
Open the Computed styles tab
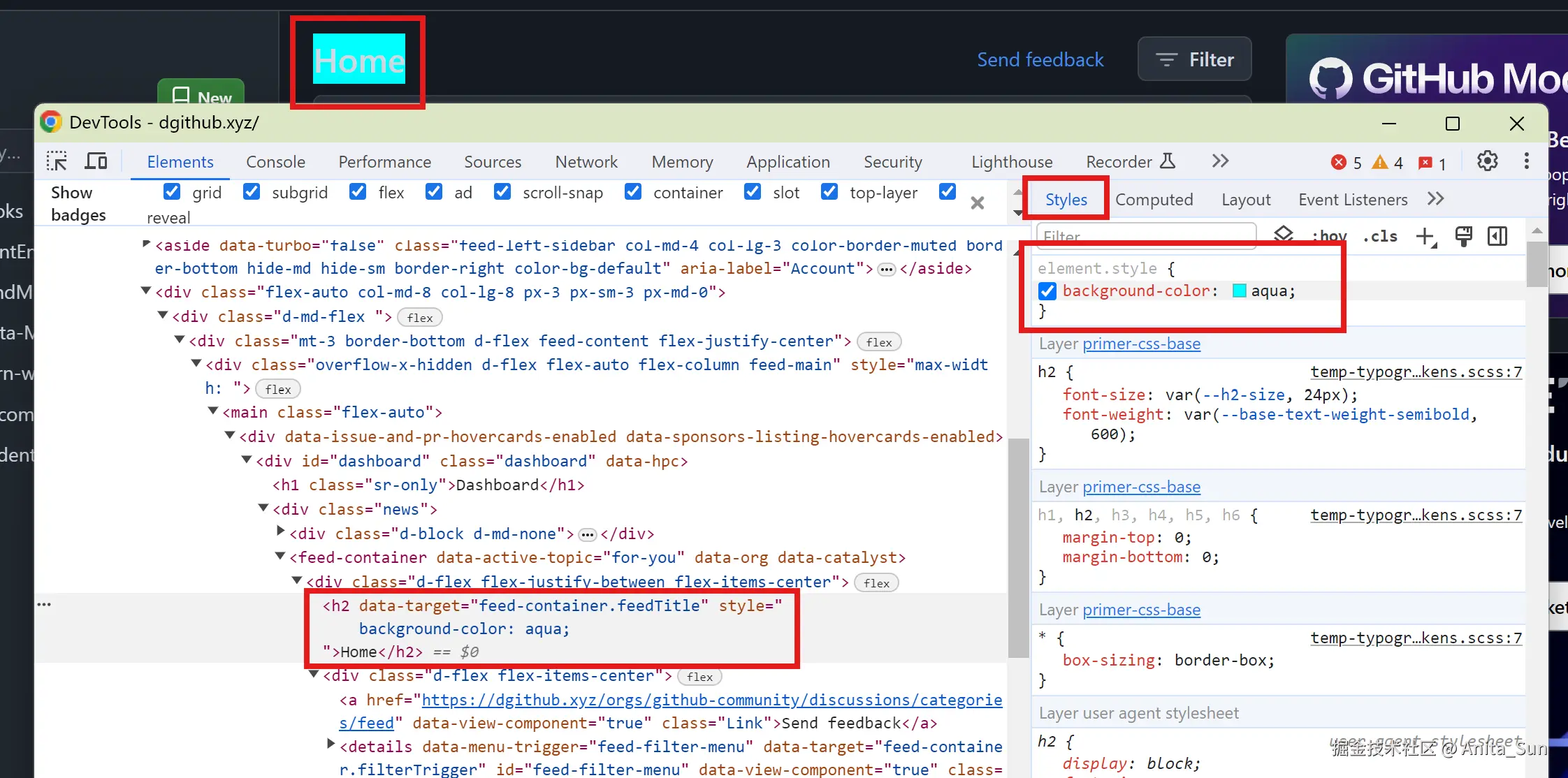(1154, 200)
